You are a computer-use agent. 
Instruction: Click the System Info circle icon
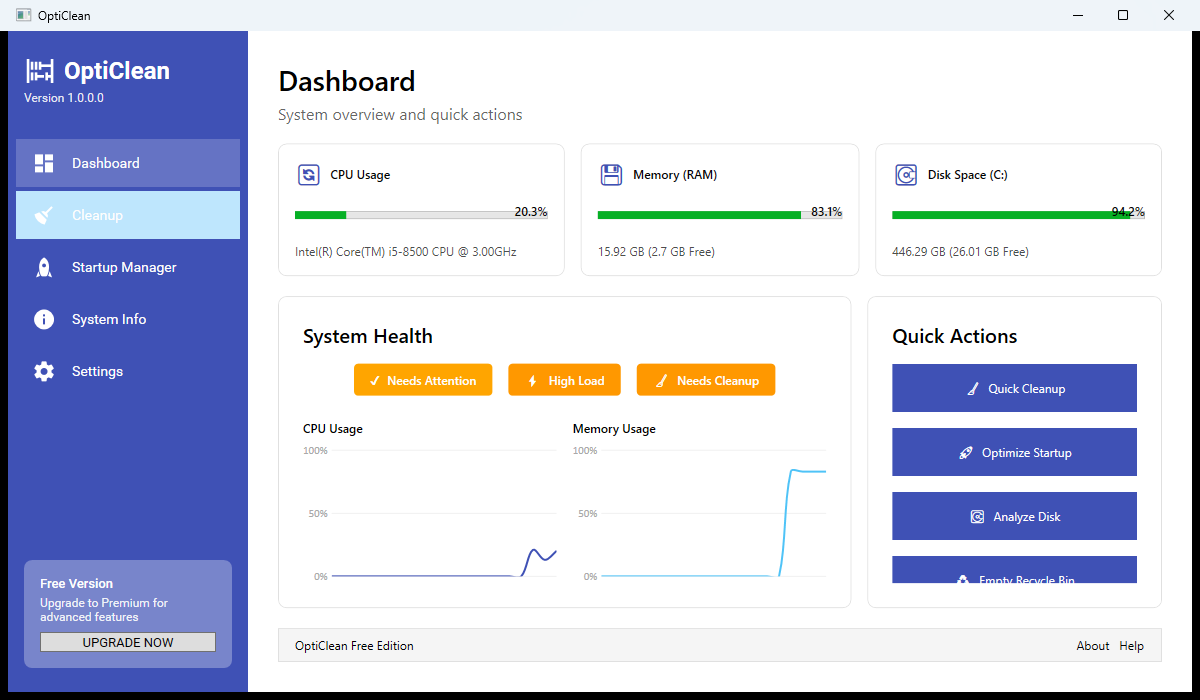point(44,319)
